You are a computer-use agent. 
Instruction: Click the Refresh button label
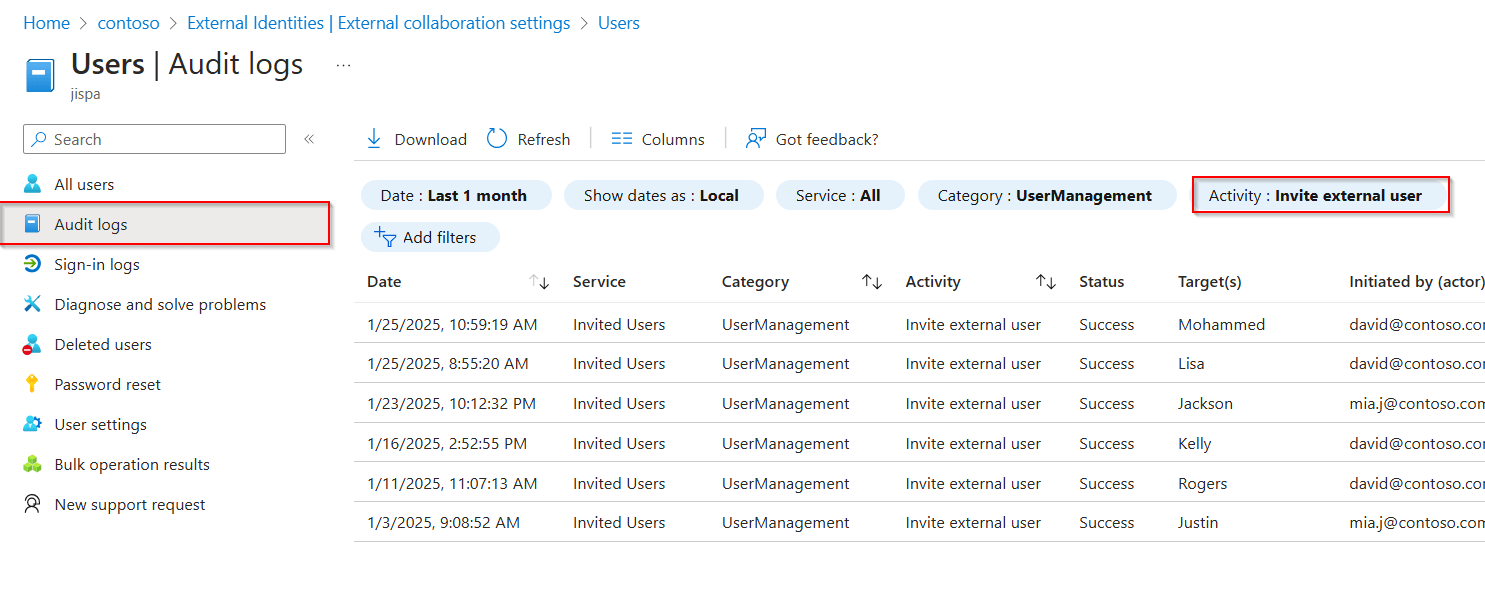pyautogui.click(x=544, y=139)
